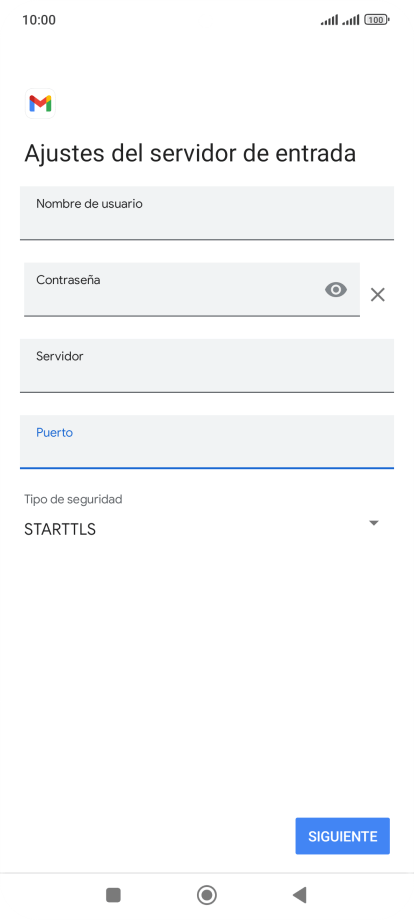Tap the Android home circle button
This screenshot has height=920, width=414.
coord(206,895)
